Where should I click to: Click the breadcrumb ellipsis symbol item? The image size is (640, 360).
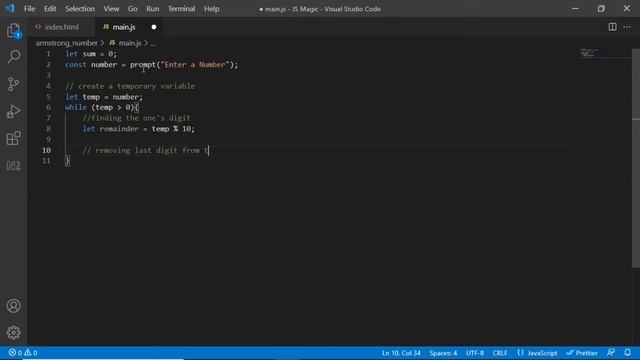pyautogui.click(x=153, y=43)
